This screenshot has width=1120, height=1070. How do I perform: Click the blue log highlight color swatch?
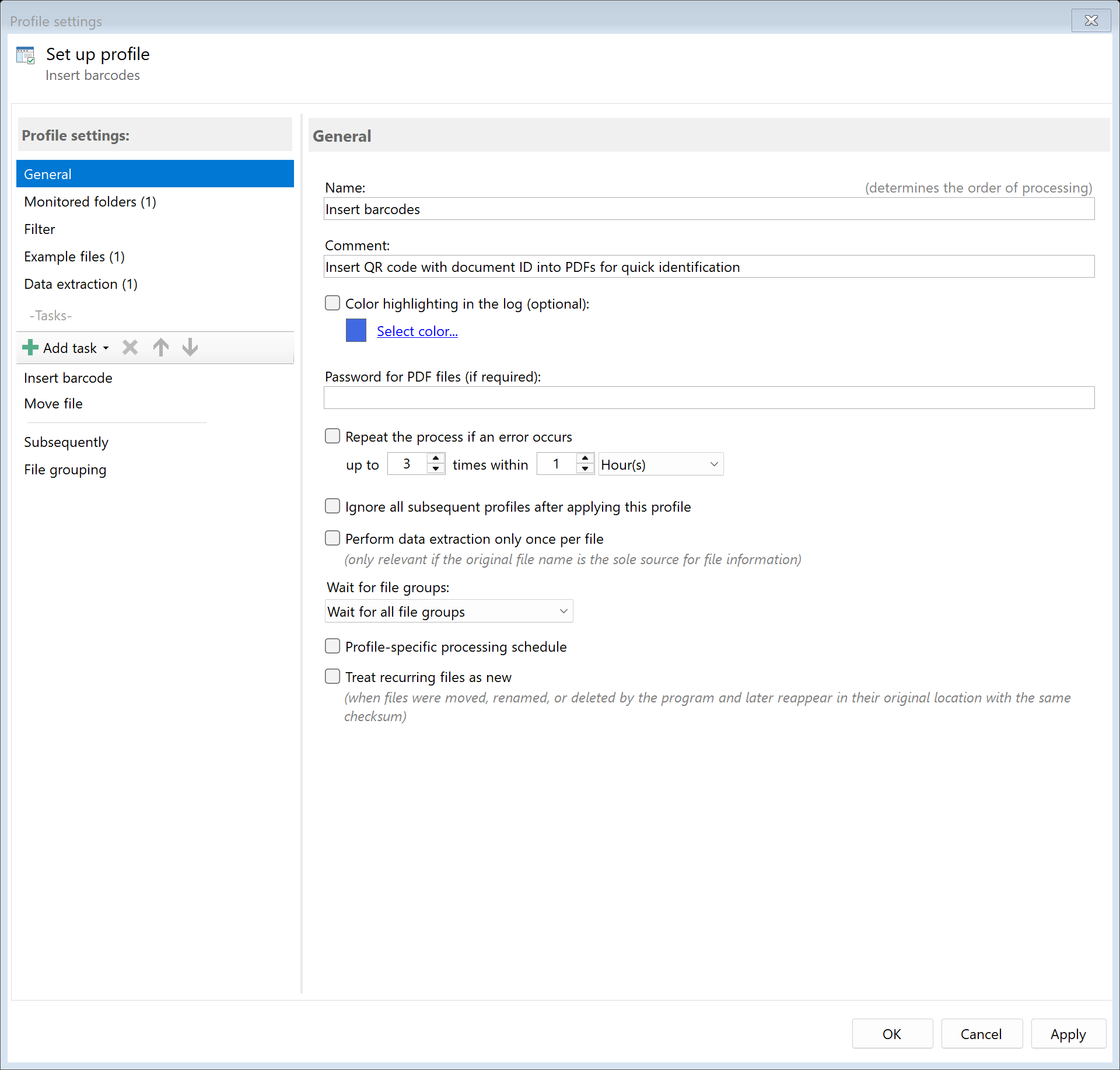tap(355, 330)
